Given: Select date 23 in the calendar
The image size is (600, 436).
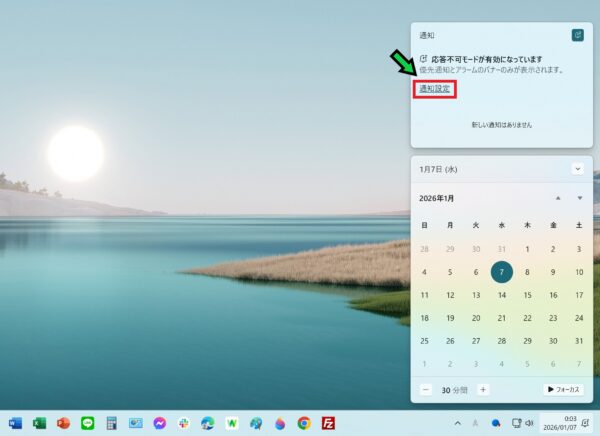Looking at the screenshot, I should pos(553,318).
